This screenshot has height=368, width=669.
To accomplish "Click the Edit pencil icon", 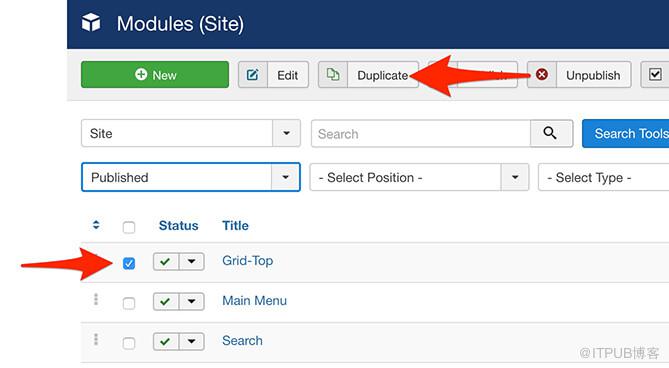I will 253,75.
